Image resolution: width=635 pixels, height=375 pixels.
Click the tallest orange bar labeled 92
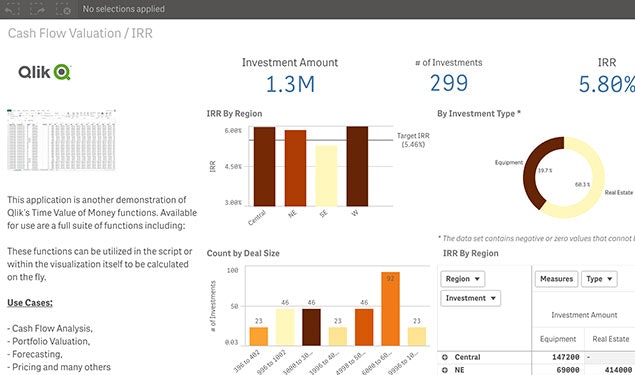pyautogui.click(x=390, y=309)
